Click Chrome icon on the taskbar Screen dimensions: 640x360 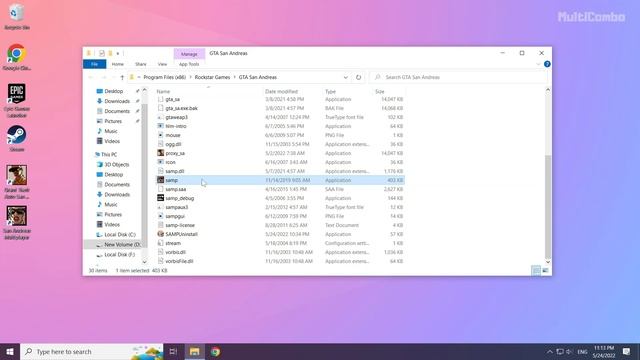click(x=216, y=351)
